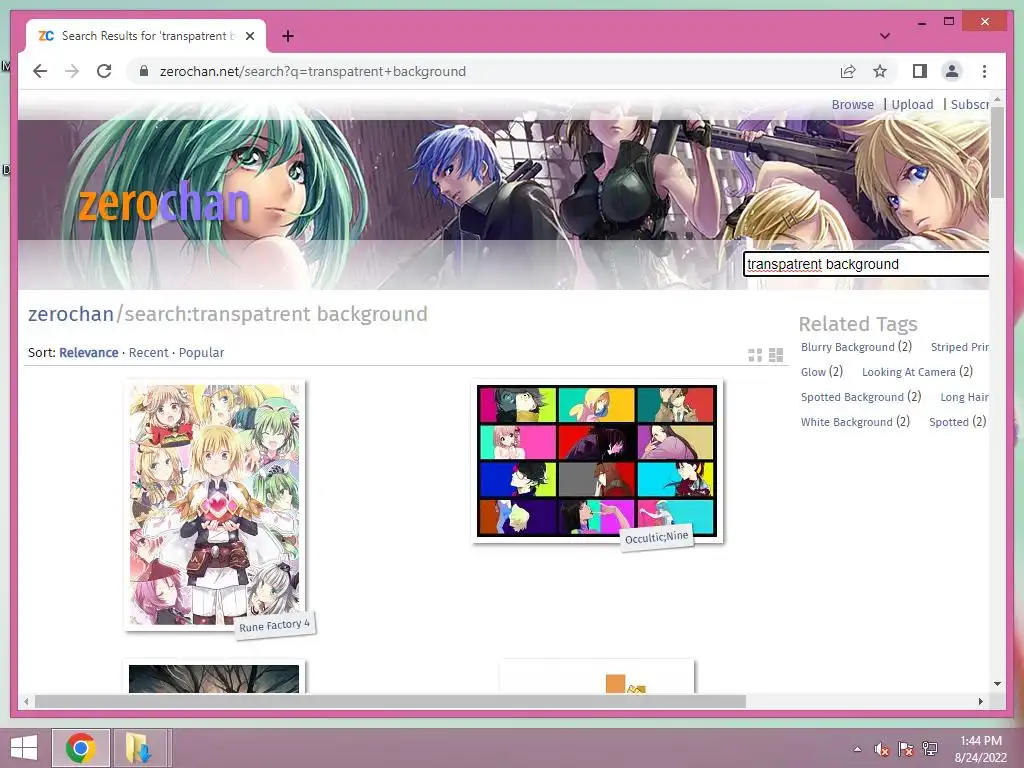Click the Rune Factory 4 tag label
This screenshot has height=768, width=1024.
point(274,626)
